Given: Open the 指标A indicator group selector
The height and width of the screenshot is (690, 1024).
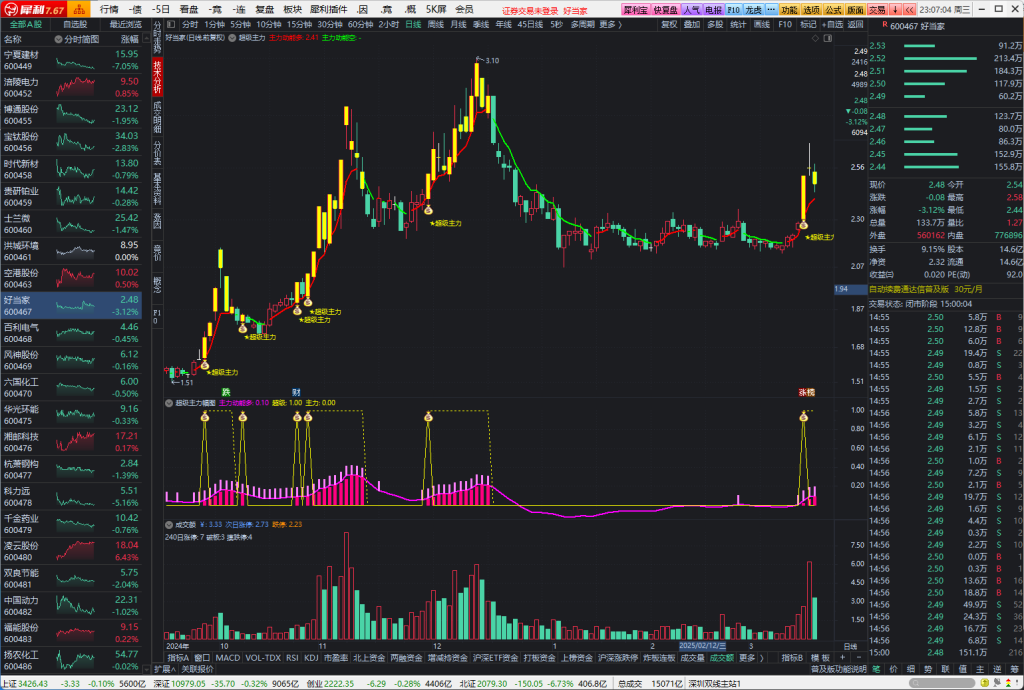Looking at the screenshot, I should pyautogui.click(x=178, y=658).
